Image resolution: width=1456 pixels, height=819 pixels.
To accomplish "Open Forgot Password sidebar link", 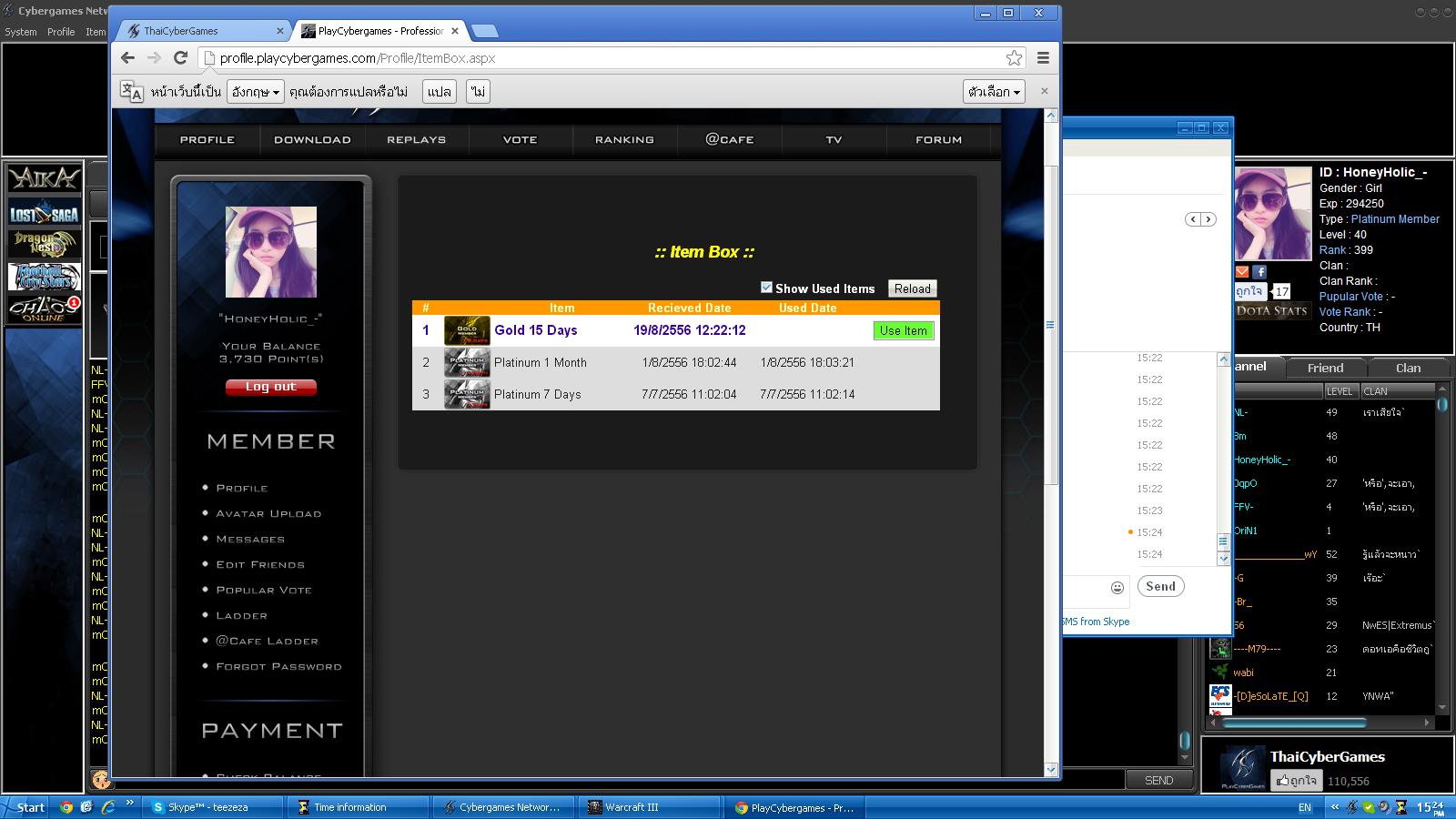I will (x=278, y=667).
